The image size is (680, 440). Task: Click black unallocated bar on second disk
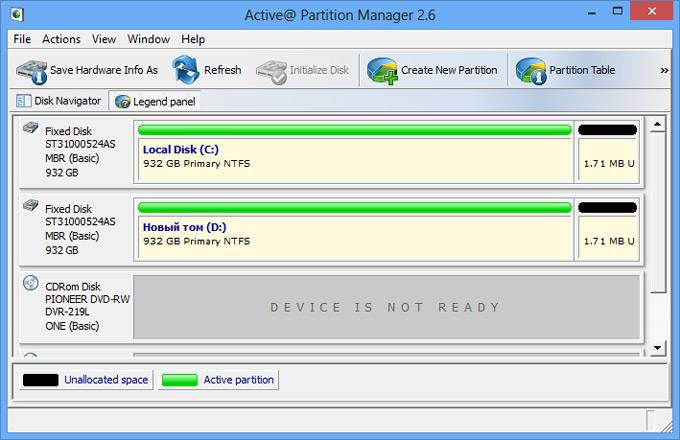pos(607,208)
